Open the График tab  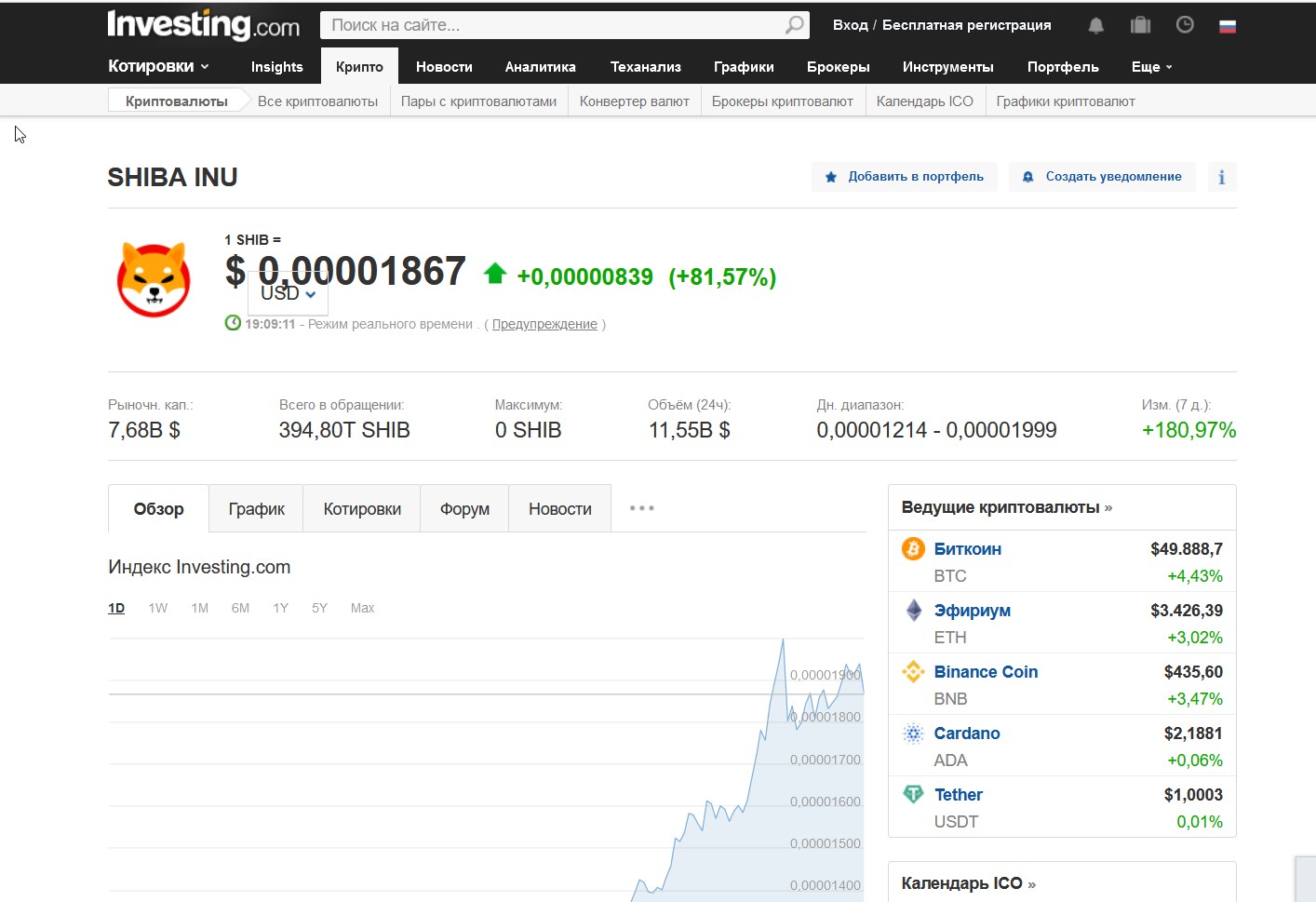click(256, 509)
